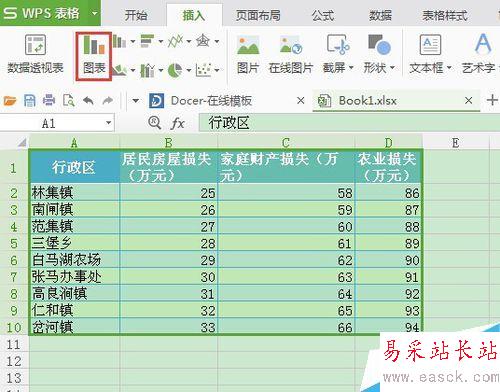500x392 pixels.
Task: Redo the last action
Action: (x=108, y=100)
